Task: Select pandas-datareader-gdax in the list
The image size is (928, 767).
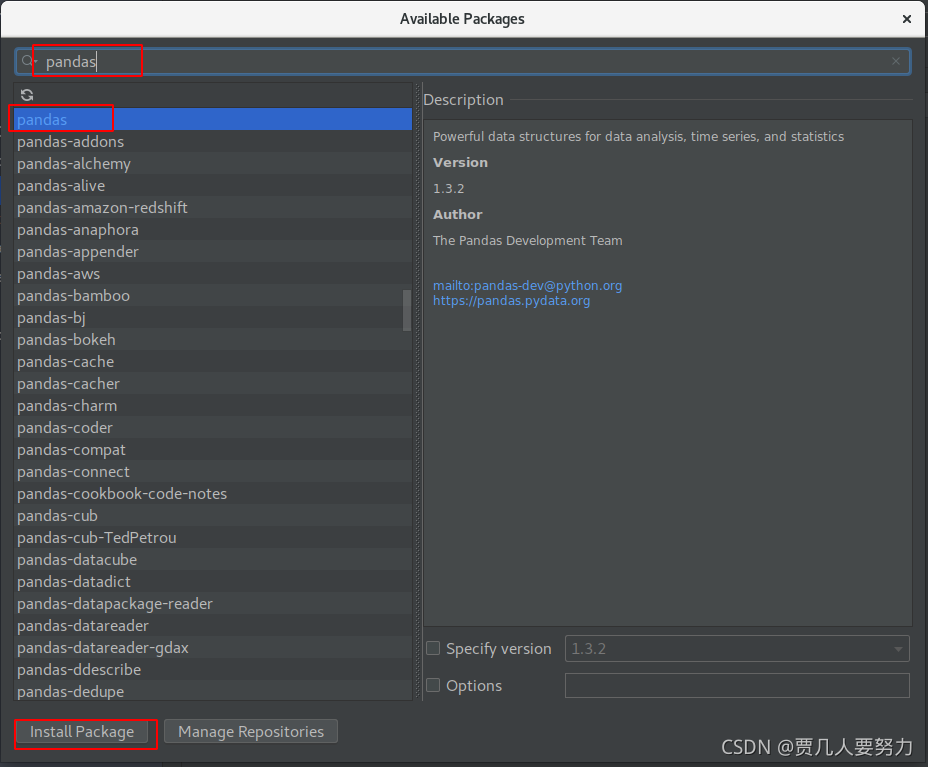Action: tap(213, 647)
